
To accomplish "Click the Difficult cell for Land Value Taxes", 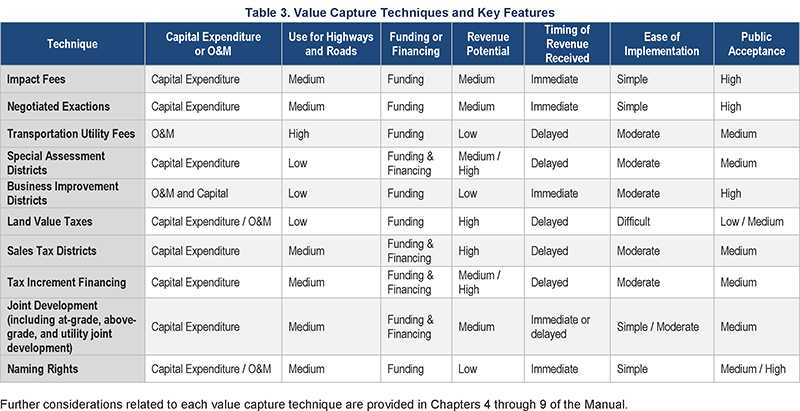I will [x=662, y=222].
